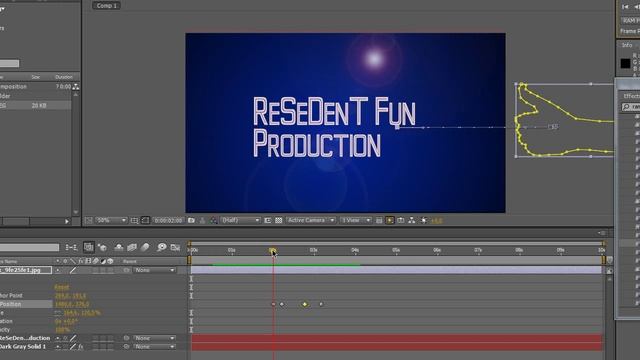This screenshot has width=640, height=360.
Task: Click the project panel scroll right arrow
Action: [x=67, y=221]
